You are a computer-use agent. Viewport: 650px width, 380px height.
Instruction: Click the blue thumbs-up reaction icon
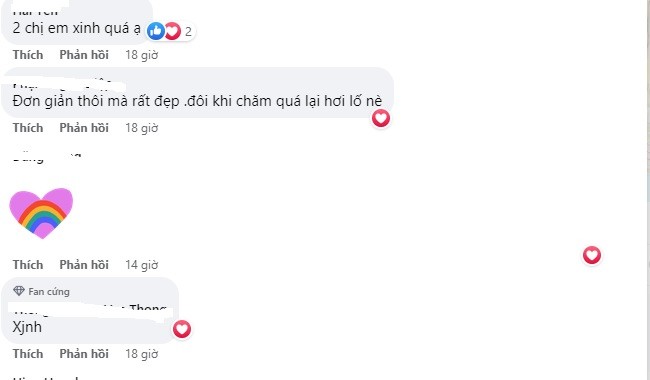(x=156, y=31)
